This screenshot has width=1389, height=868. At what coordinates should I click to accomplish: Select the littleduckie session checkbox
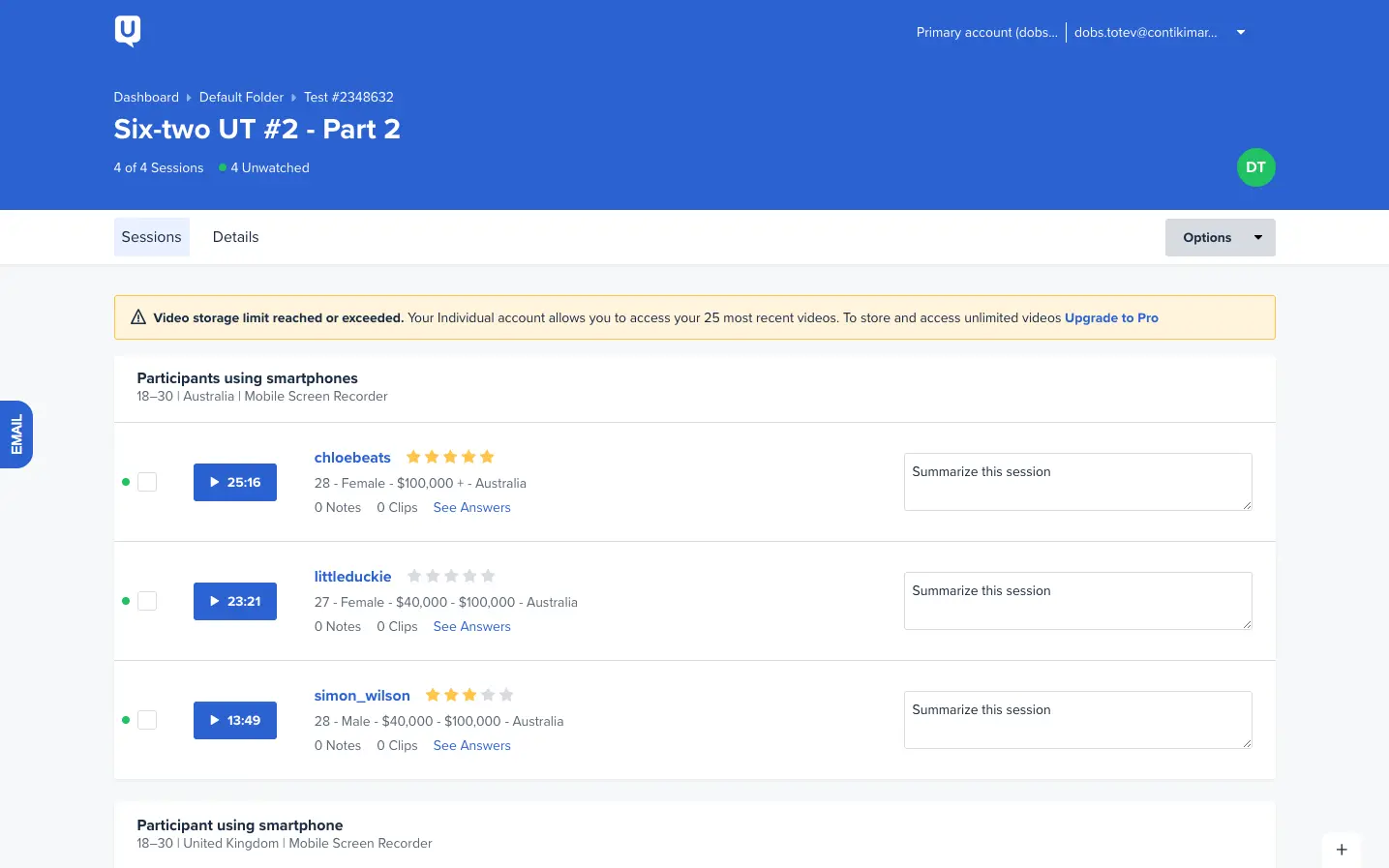[147, 601]
